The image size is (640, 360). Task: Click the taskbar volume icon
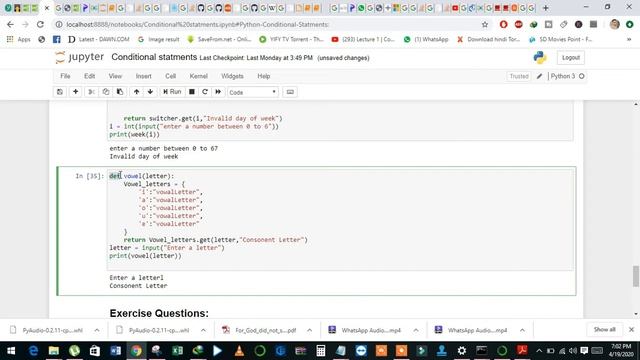point(573,351)
